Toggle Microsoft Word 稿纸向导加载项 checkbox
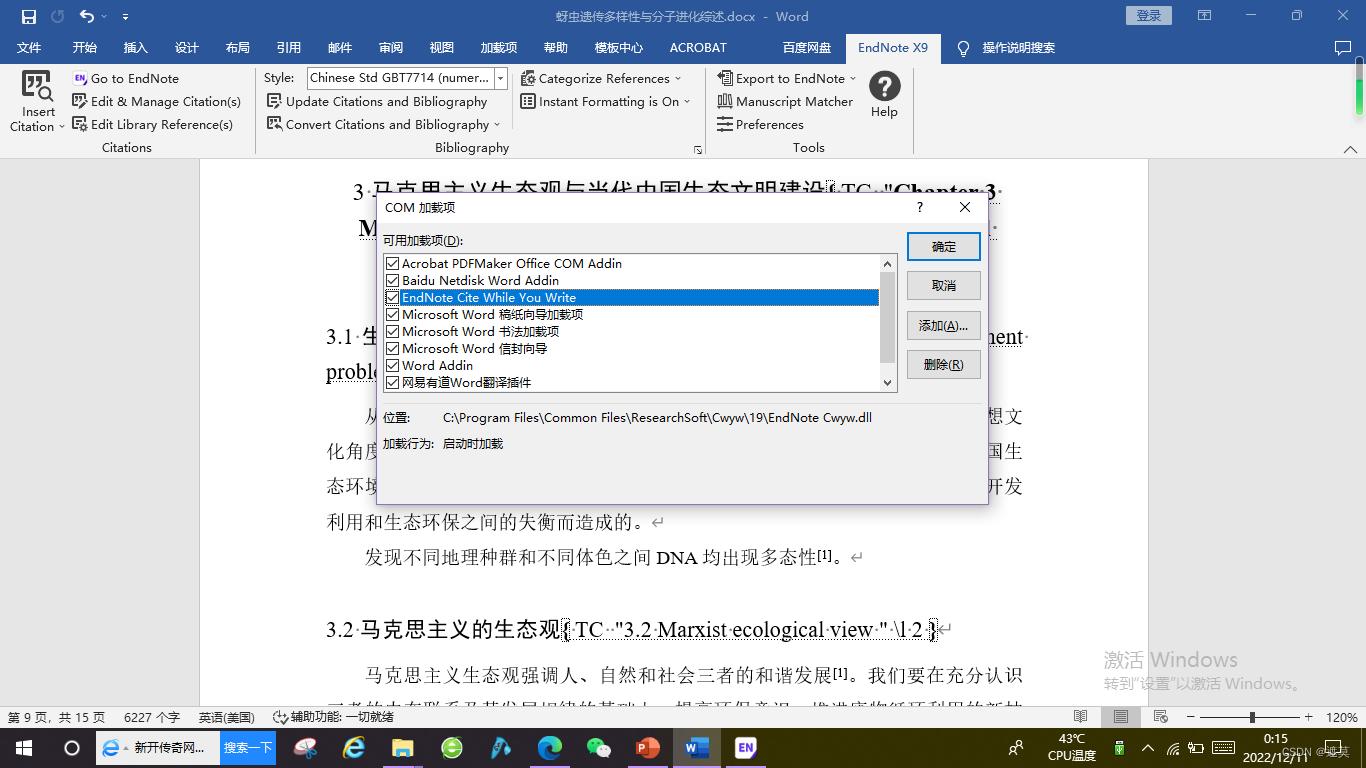 393,315
